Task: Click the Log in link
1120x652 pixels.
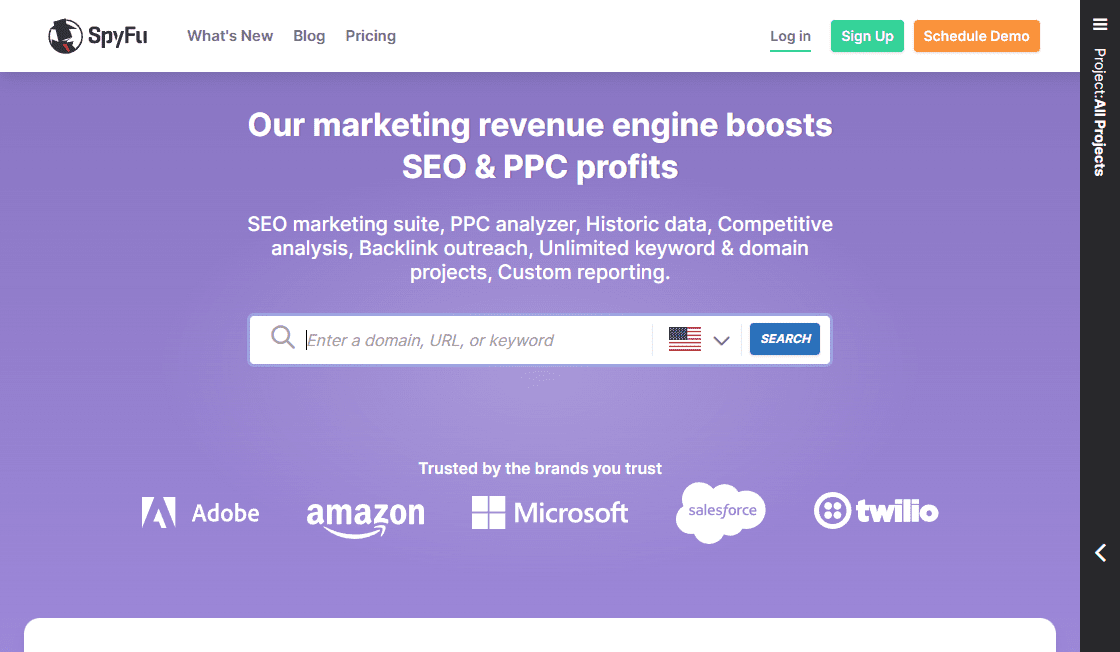Action: point(790,35)
